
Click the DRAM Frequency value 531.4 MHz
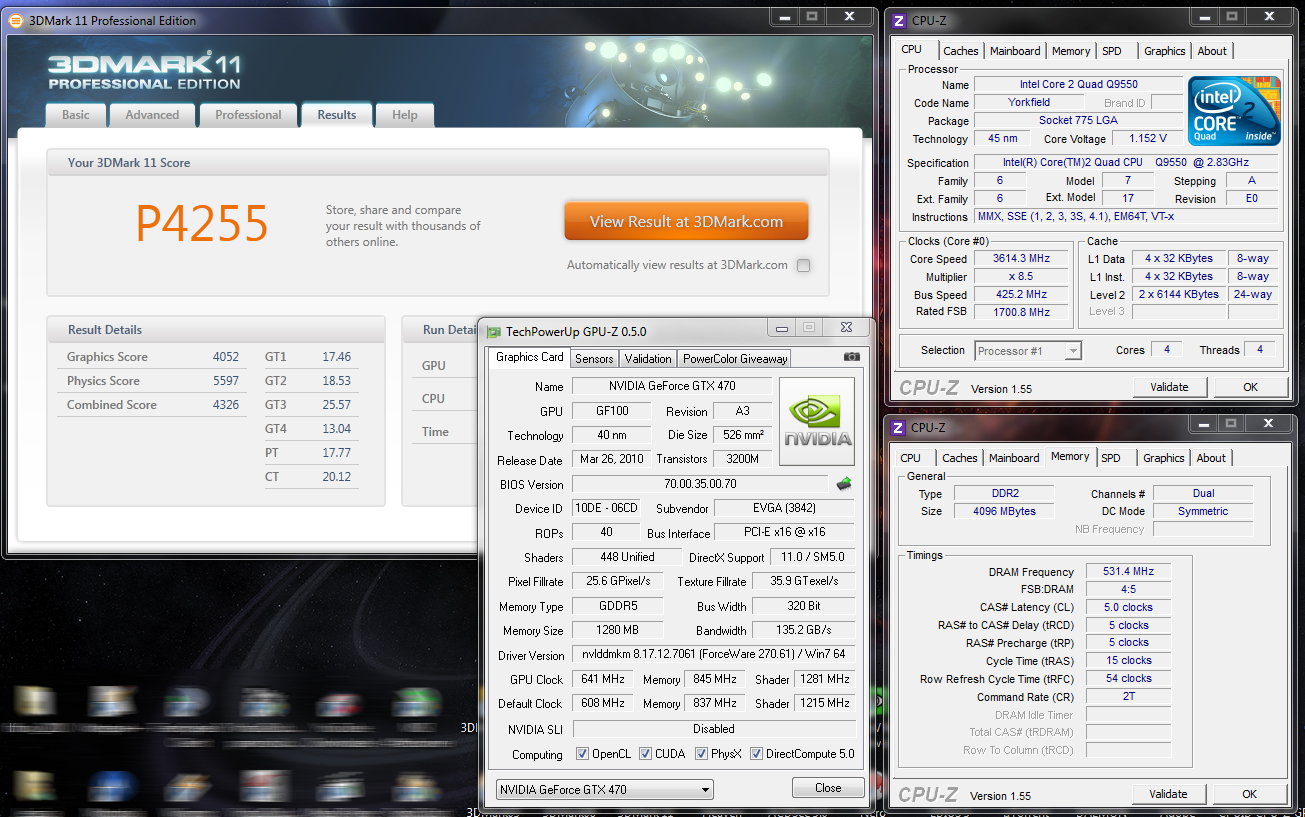click(x=1128, y=572)
